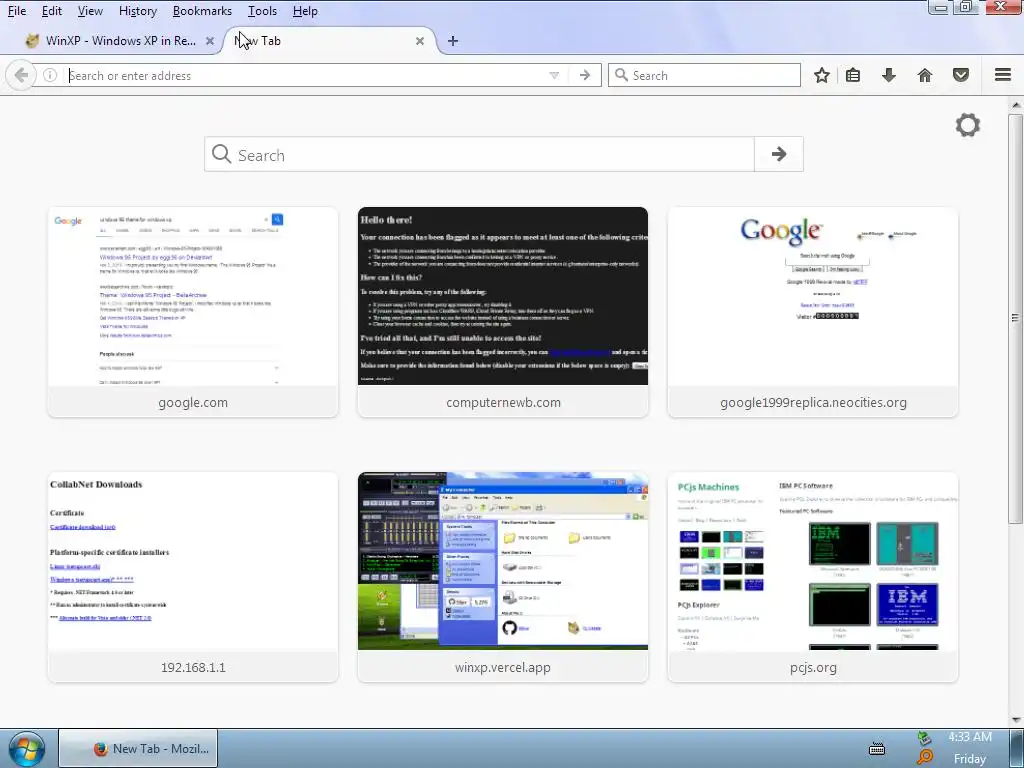Click the Back navigation arrow
Viewport: 1024px width, 768px height.
21,75
